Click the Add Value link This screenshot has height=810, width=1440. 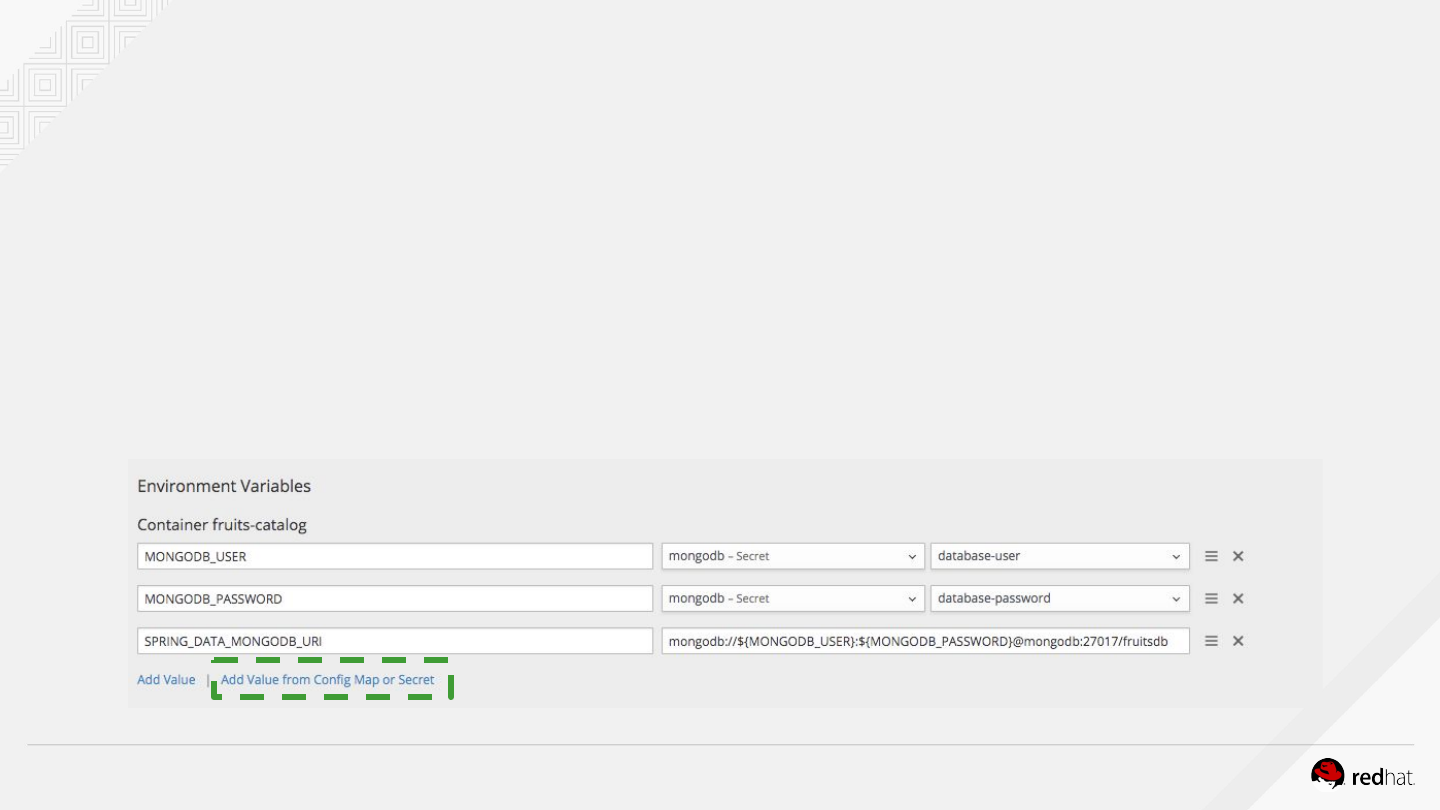pyautogui.click(x=166, y=680)
